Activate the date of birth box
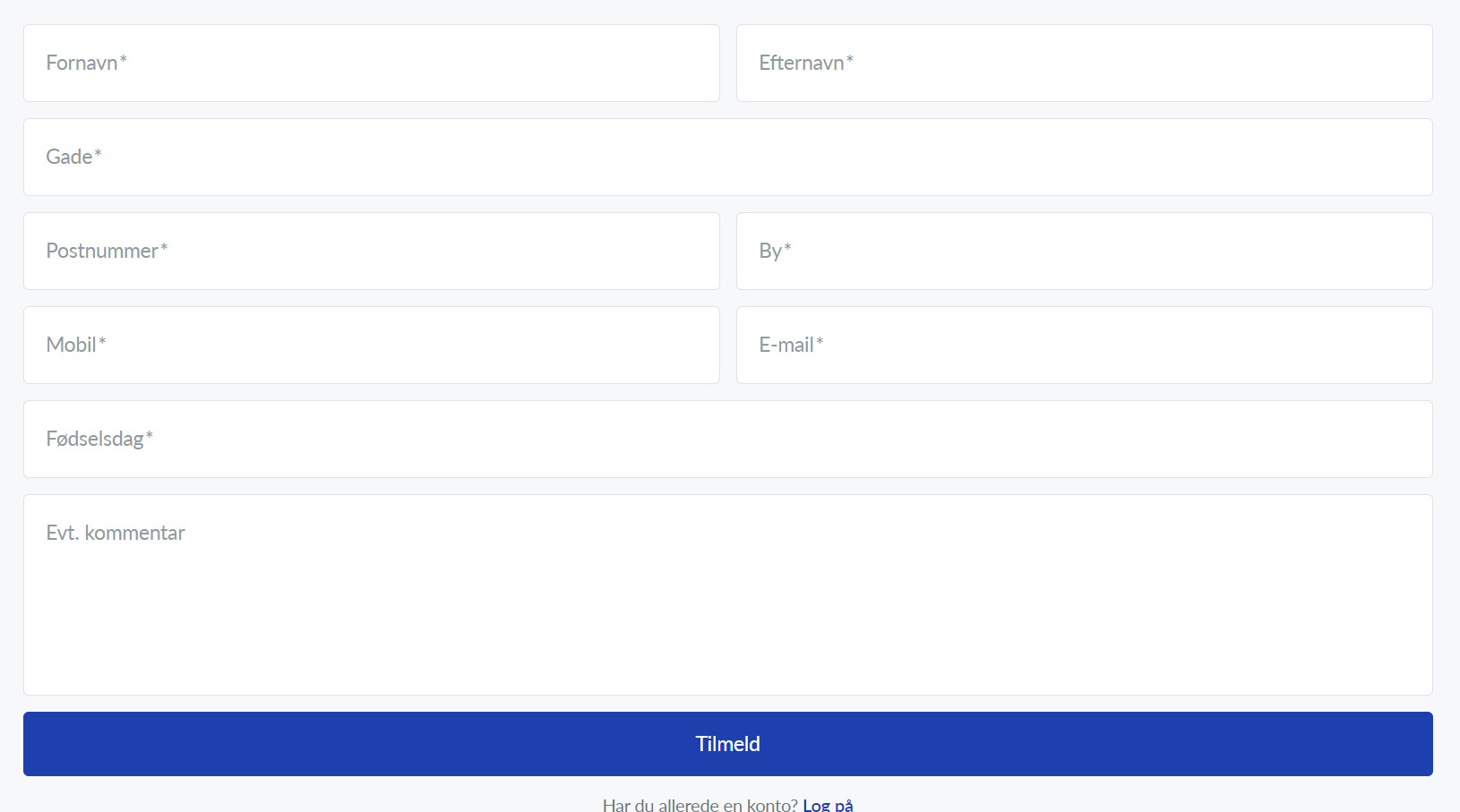The height and width of the screenshot is (812, 1460). click(x=727, y=440)
